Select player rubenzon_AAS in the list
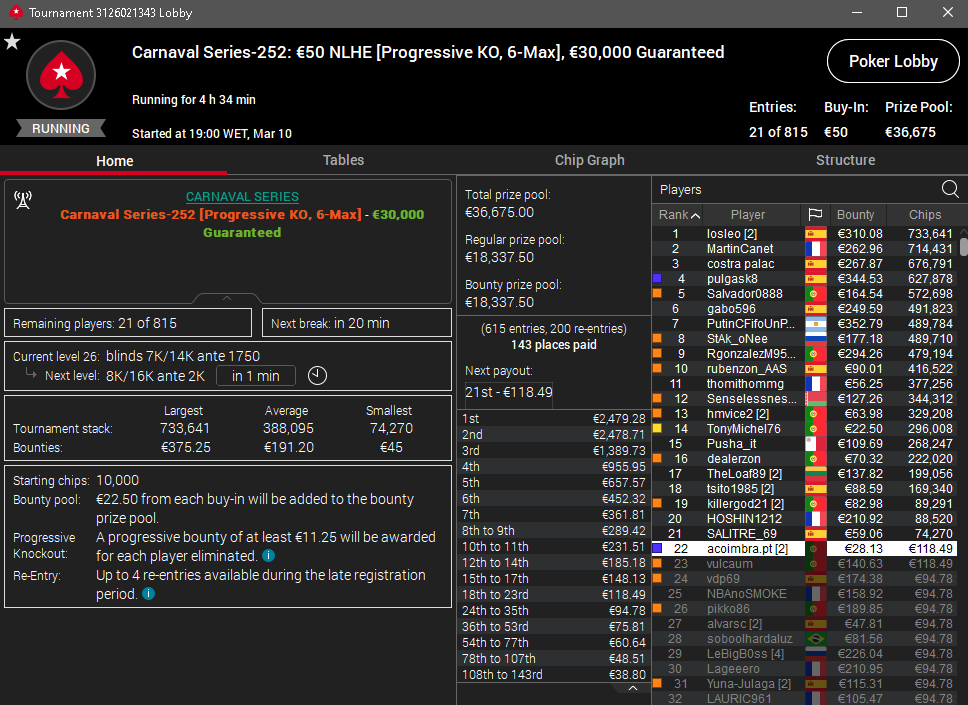The height and width of the screenshot is (705, 968). [746, 369]
